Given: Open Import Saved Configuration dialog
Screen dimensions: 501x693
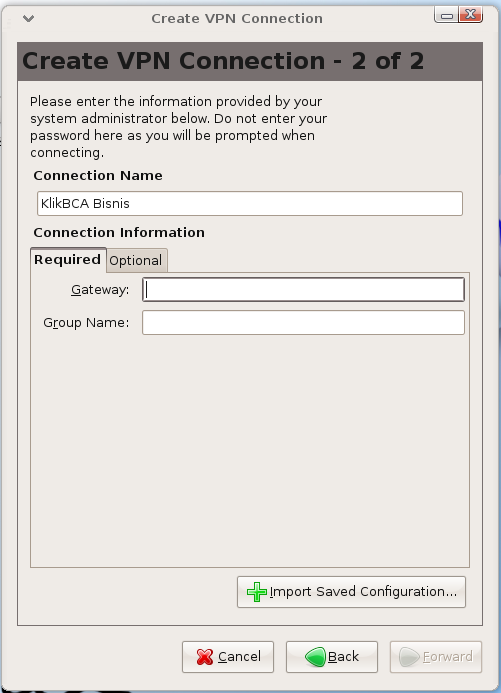Looking at the screenshot, I should tap(351, 592).
